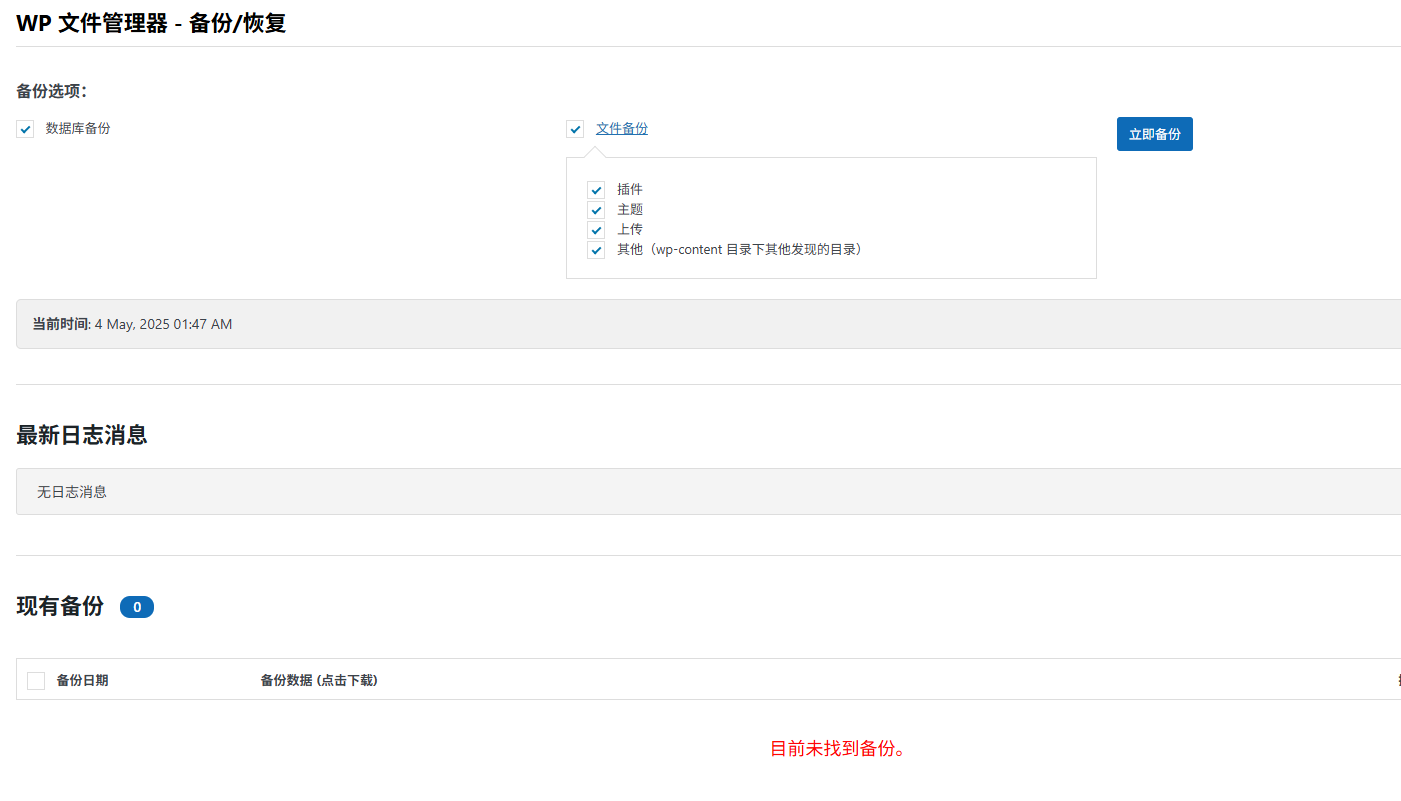Screen dimensions: 1401x801
Task: Click the WP 文件管理器 - 备份/恢复 title
Action: [152, 23]
